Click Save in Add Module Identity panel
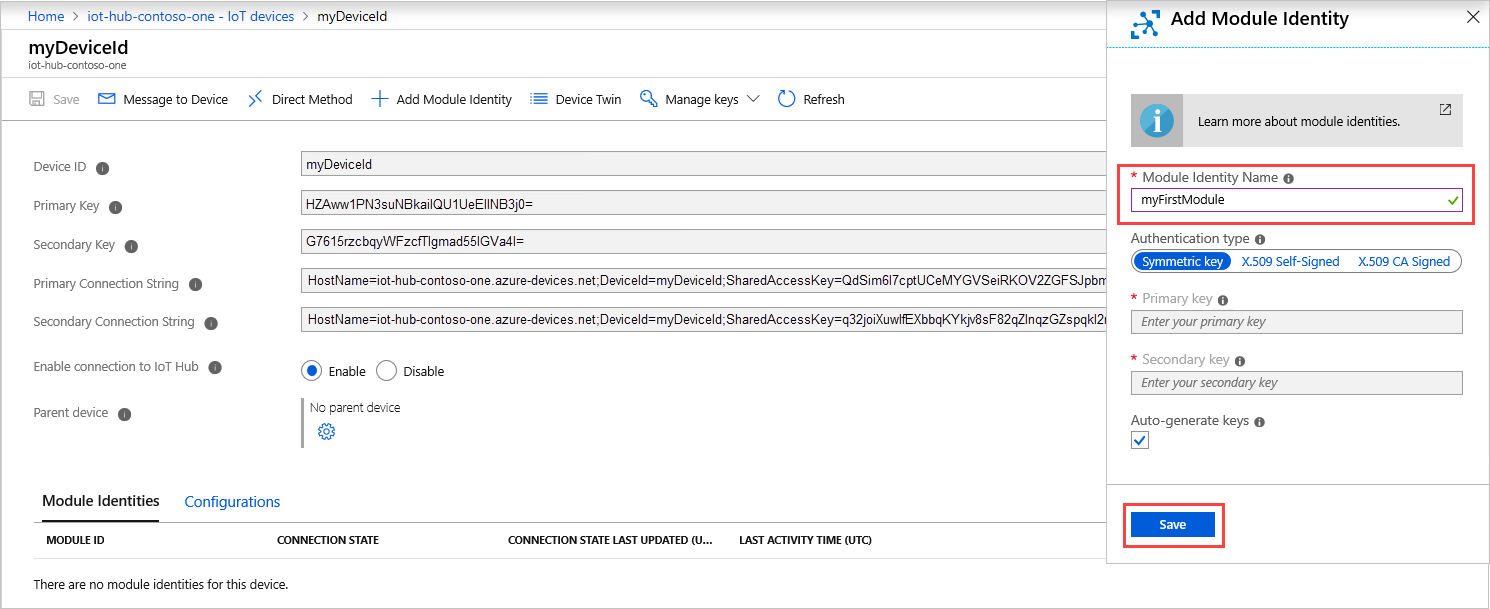This screenshot has width=1490, height=609. point(1172,525)
